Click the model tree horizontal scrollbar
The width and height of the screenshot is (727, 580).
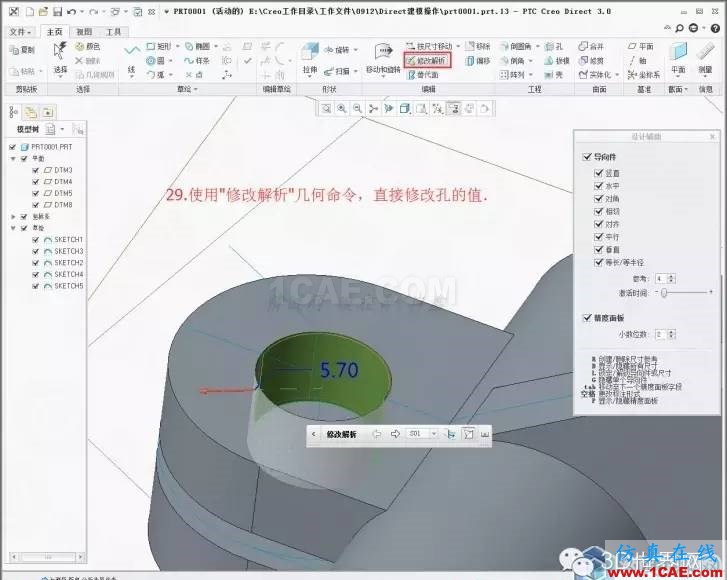(x=48, y=556)
